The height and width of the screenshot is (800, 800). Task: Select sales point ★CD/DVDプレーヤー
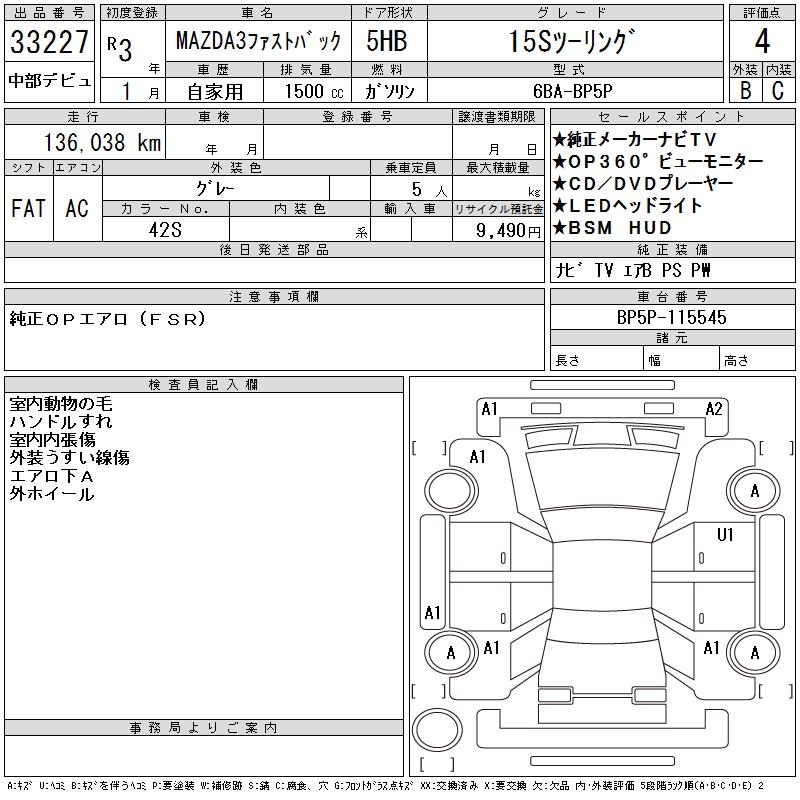643,184
